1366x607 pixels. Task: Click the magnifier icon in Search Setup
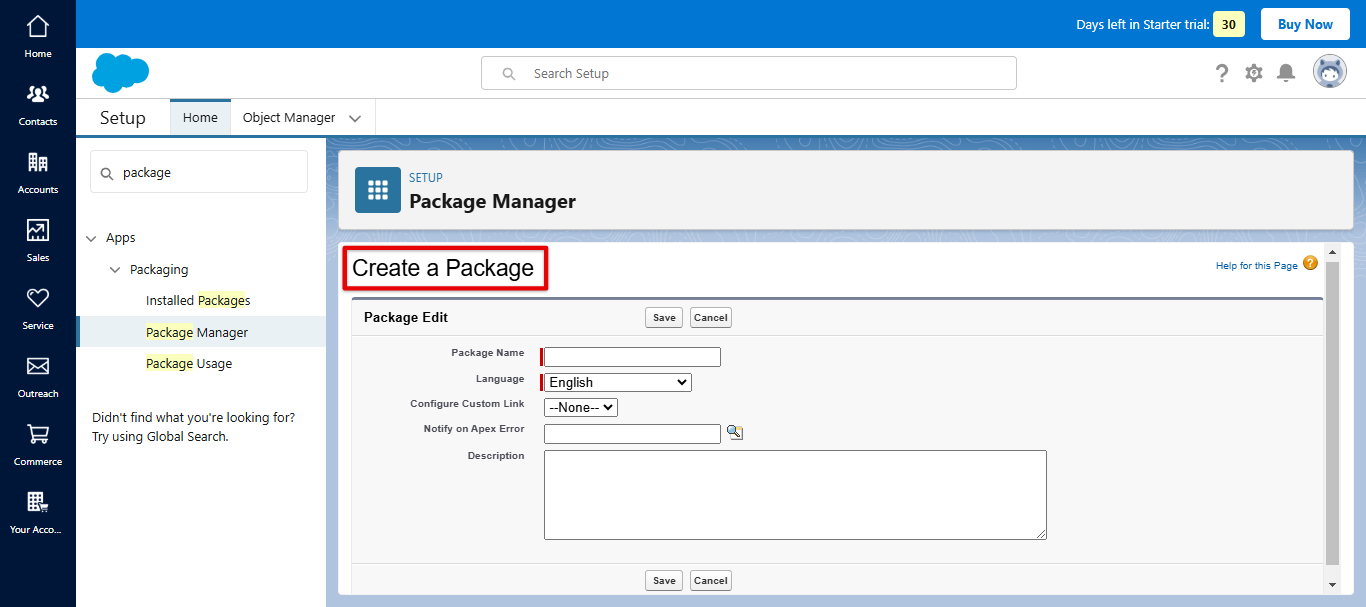[x=509, y=74]
